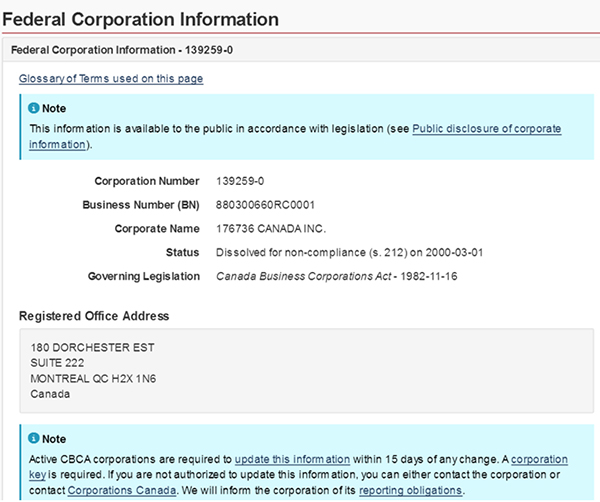Click the Registered Office Address heading
Screen dimensions: 600x502
pos(94,316)
